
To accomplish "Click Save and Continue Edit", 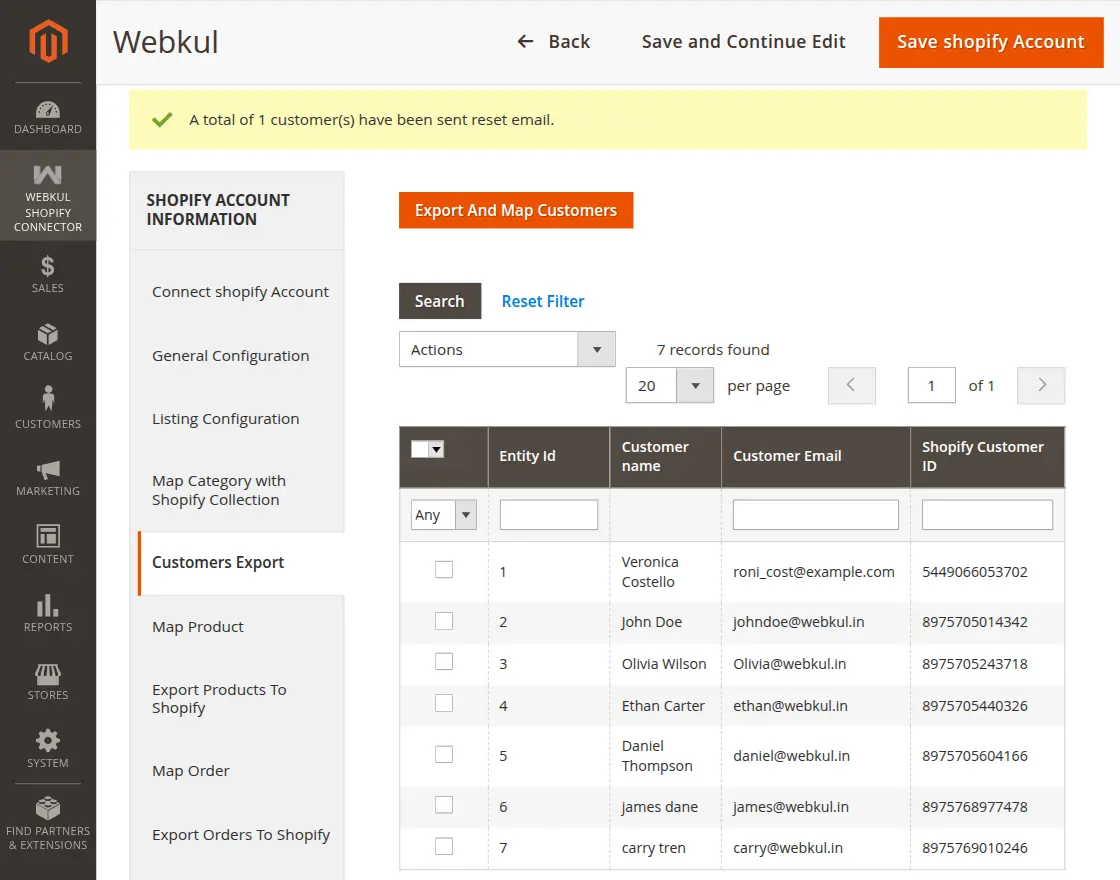I will (743, 41).
